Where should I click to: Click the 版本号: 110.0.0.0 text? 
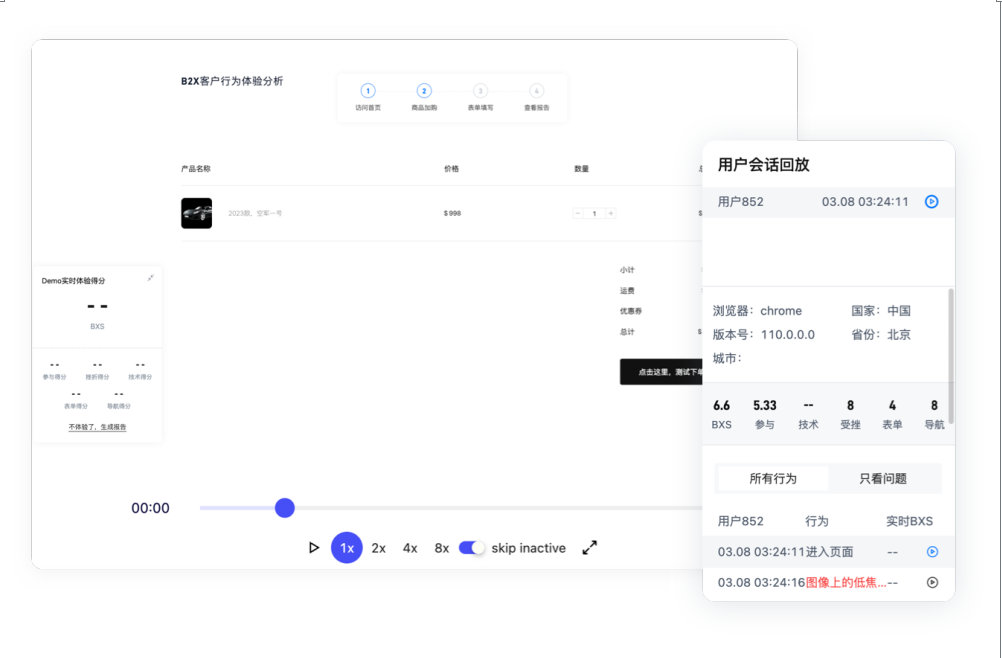[x=764, y=335]
